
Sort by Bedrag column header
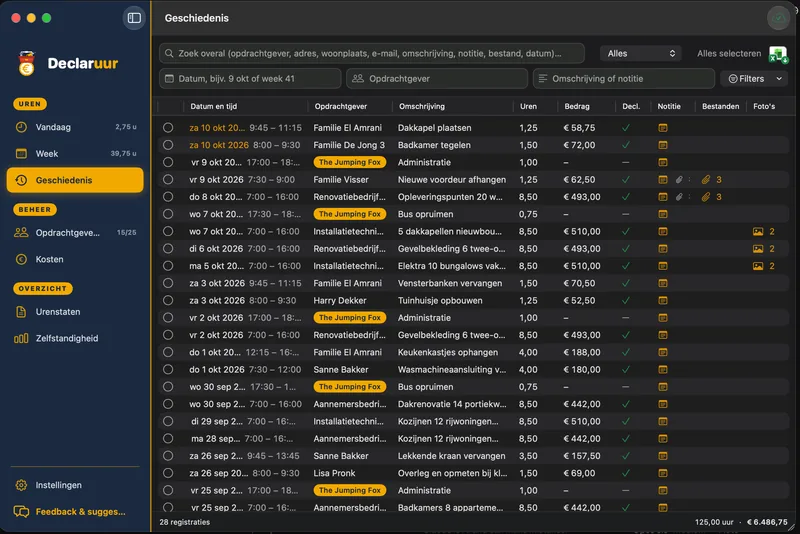577,107
